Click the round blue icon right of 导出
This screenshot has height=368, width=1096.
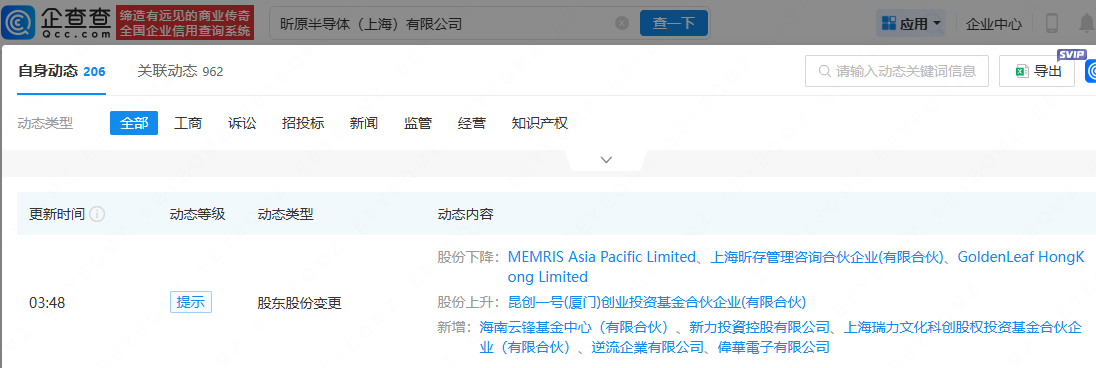pyautogui.click(x=1091, y=71)
